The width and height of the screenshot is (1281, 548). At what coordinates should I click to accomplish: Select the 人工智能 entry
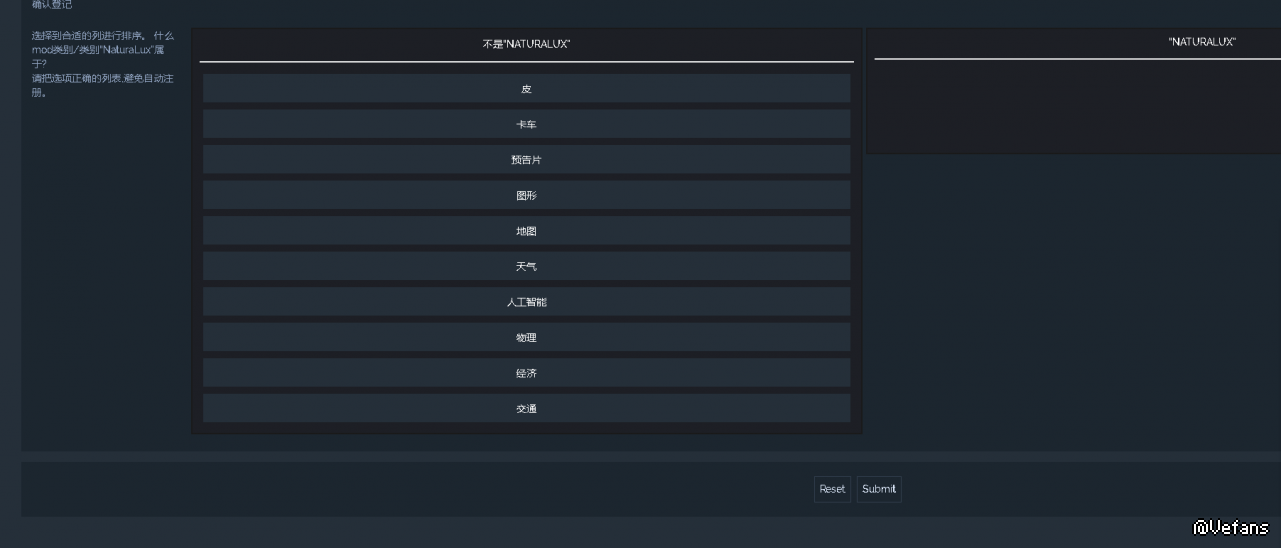coord(526,302)
